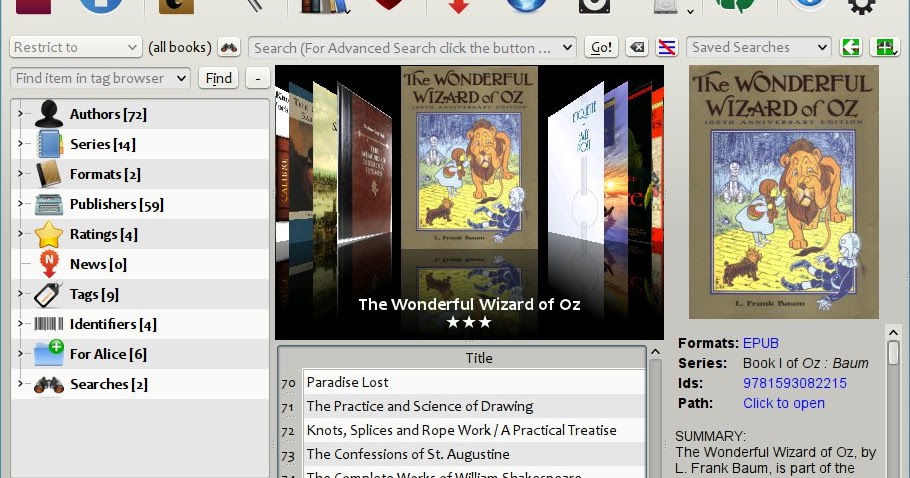The width and height of the screenshot is (910, 478).
Task: Open the 9781593082215 identifier link
Action: click(795, 383)
